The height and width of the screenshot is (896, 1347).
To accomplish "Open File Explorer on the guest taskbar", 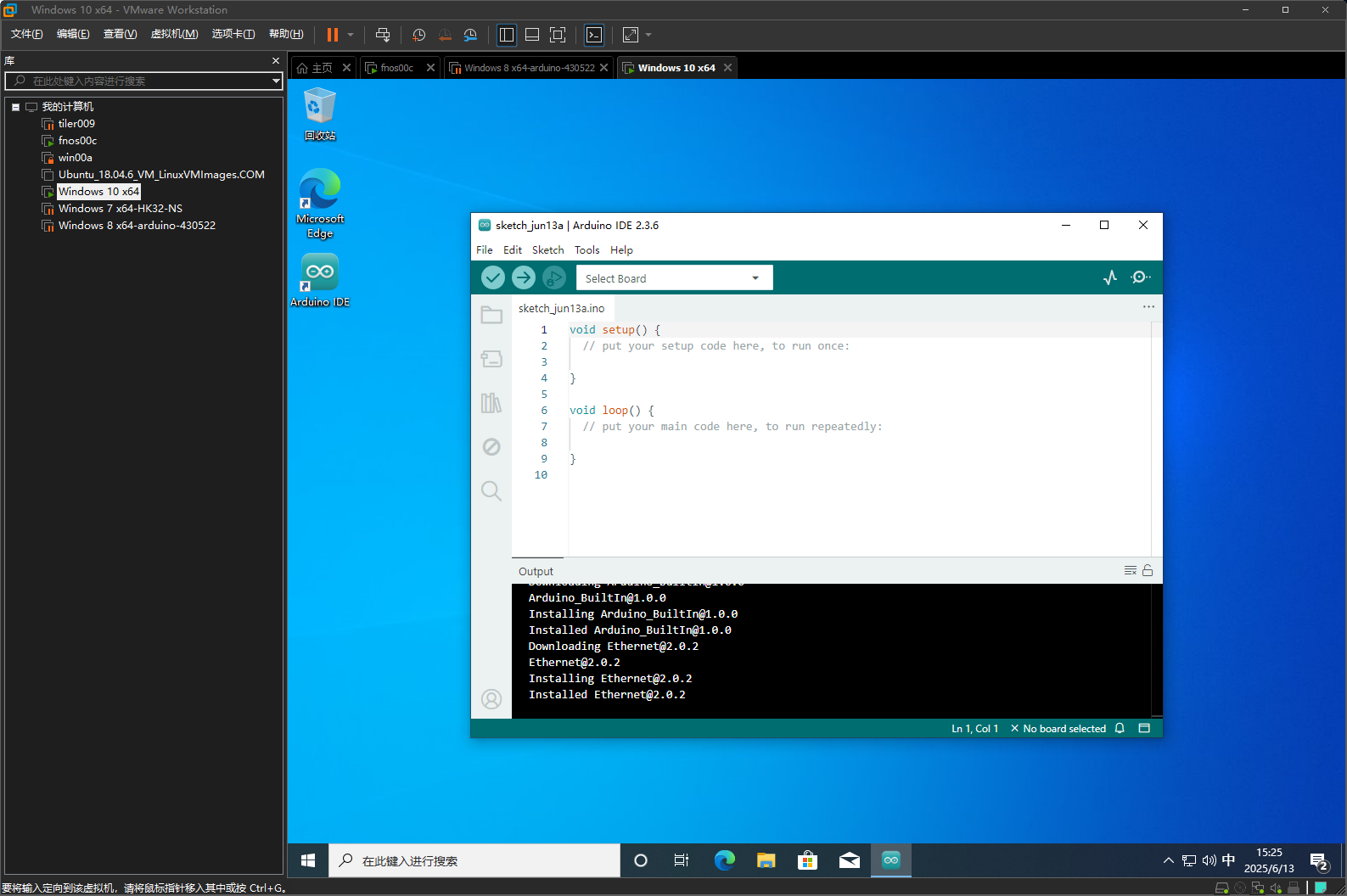I will tap(766, 860).
